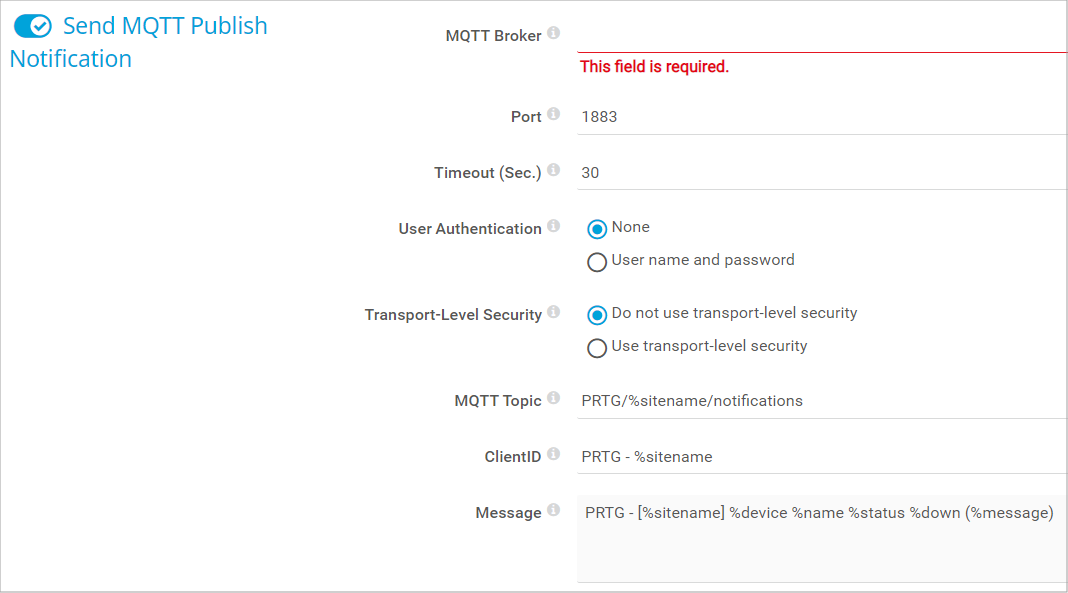Focus the empty MQTT Broker field
This screenshot has height=593, width=1068.
pyautogui.click(x=822, y=35)
